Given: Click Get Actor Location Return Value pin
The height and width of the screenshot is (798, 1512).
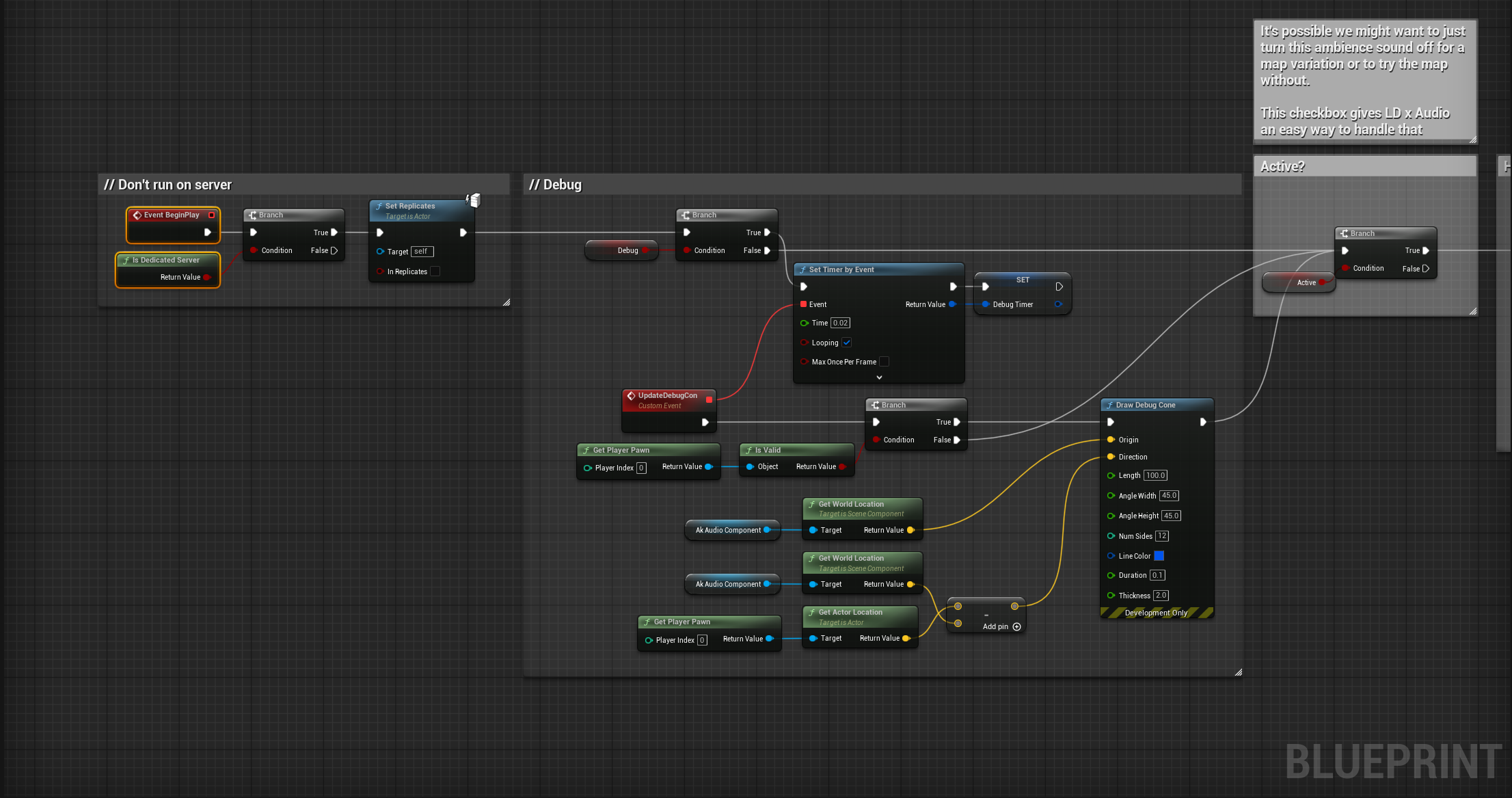Looking at the screenshot, I should tap(906, 638).
